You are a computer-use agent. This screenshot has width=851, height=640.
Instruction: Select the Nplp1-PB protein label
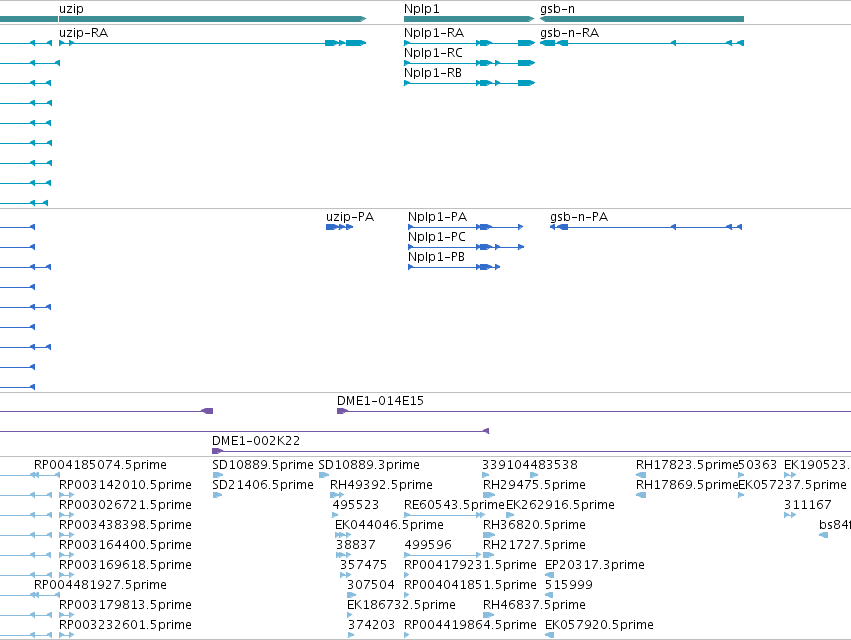[436, 257]
